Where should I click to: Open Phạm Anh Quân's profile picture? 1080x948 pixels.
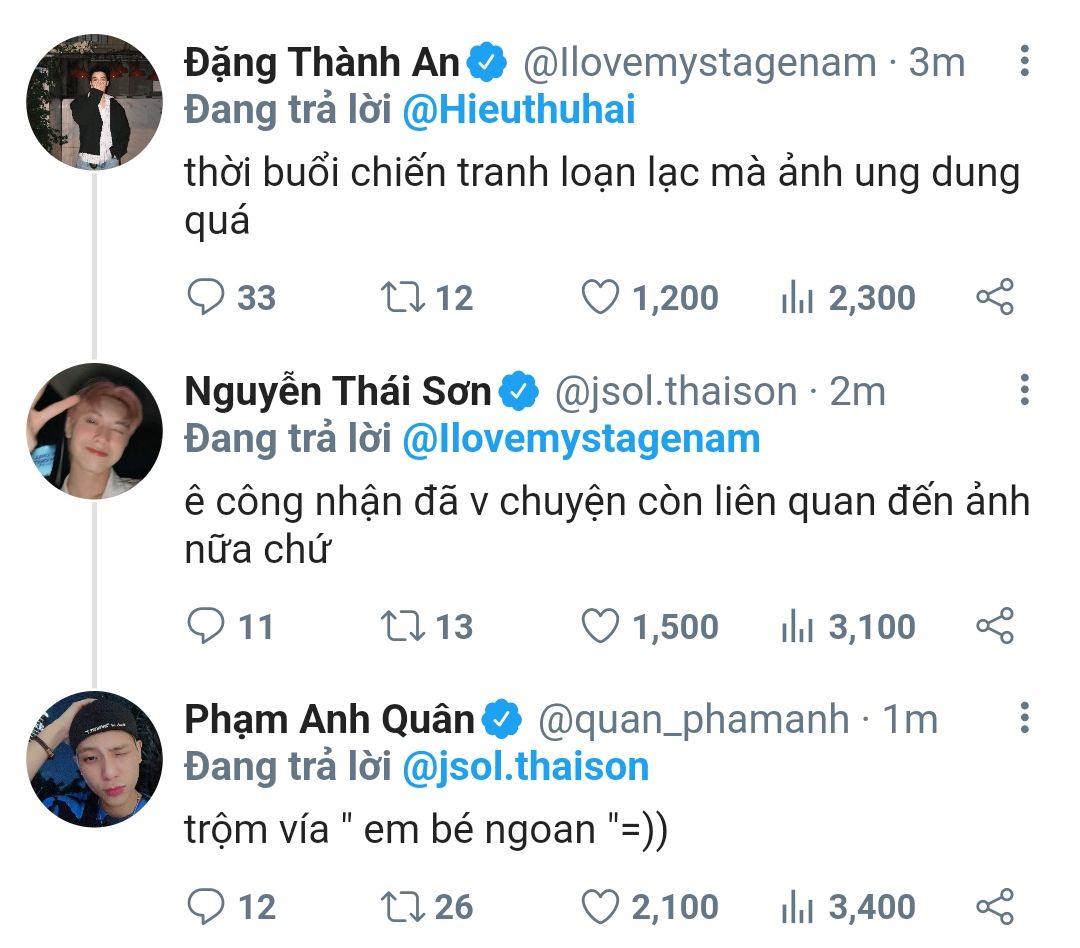coord(94,758)
